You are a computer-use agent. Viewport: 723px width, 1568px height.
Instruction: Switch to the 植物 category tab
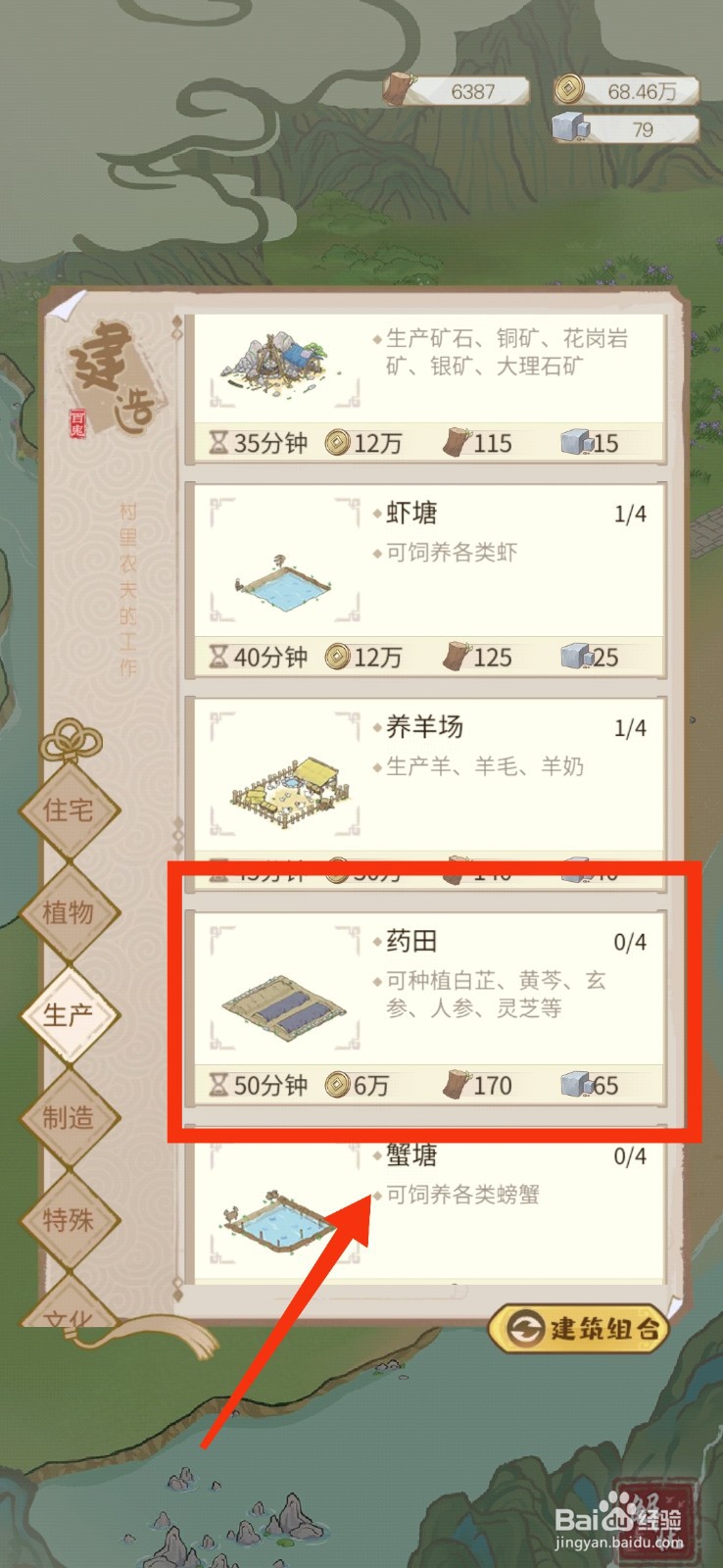[x=69, y=912]
